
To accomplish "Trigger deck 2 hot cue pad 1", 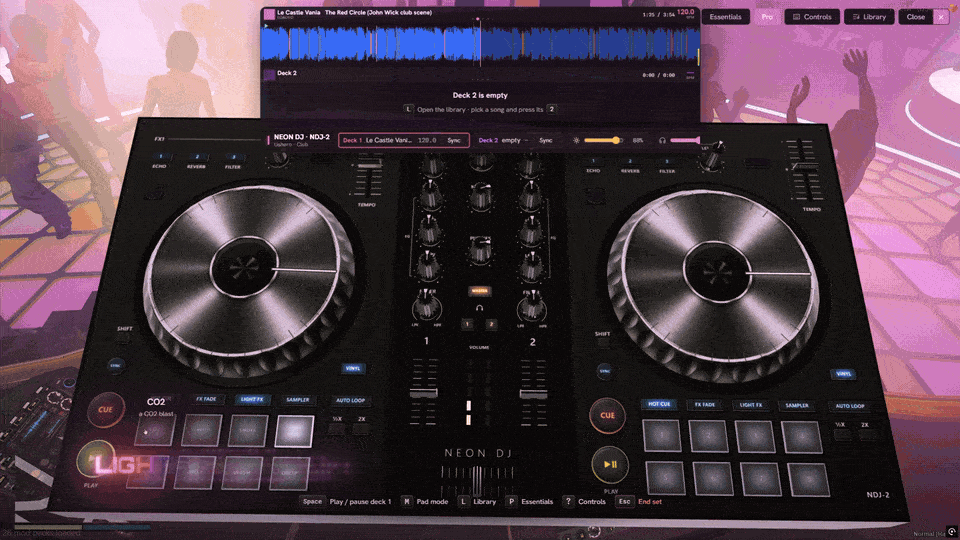I will click(661, 435).
